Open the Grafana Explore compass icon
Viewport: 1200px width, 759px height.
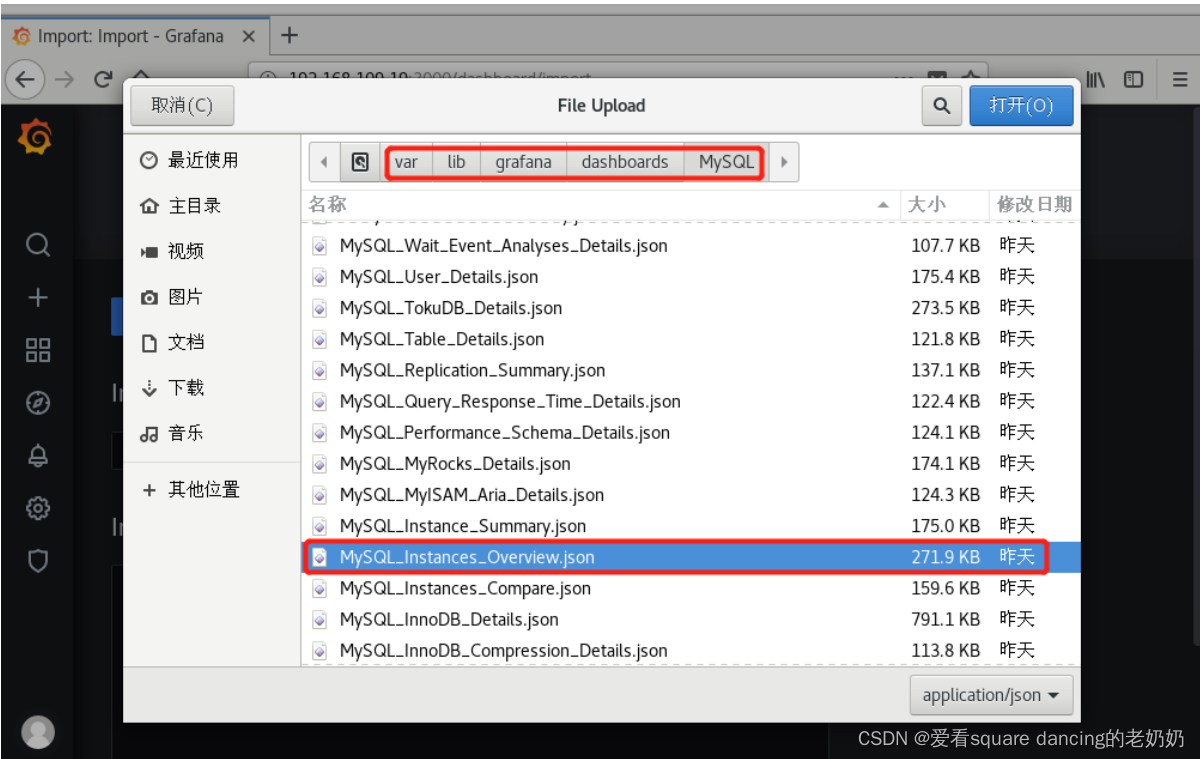coord(38,403)
